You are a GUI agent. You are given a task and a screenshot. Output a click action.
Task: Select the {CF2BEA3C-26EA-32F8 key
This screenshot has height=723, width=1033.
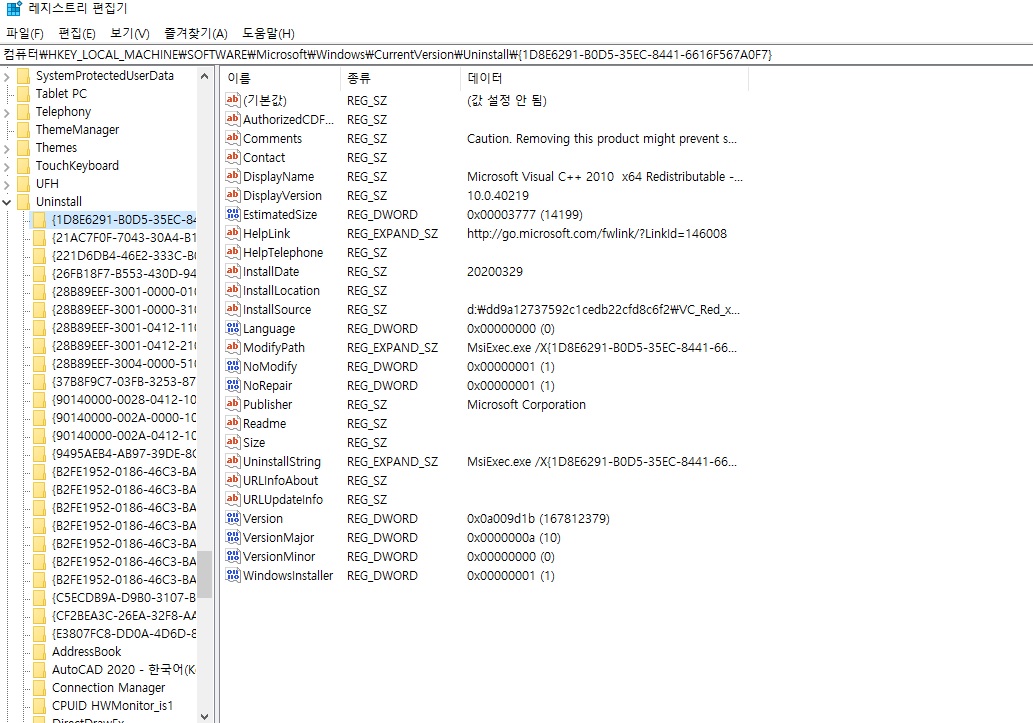[124, 616]
